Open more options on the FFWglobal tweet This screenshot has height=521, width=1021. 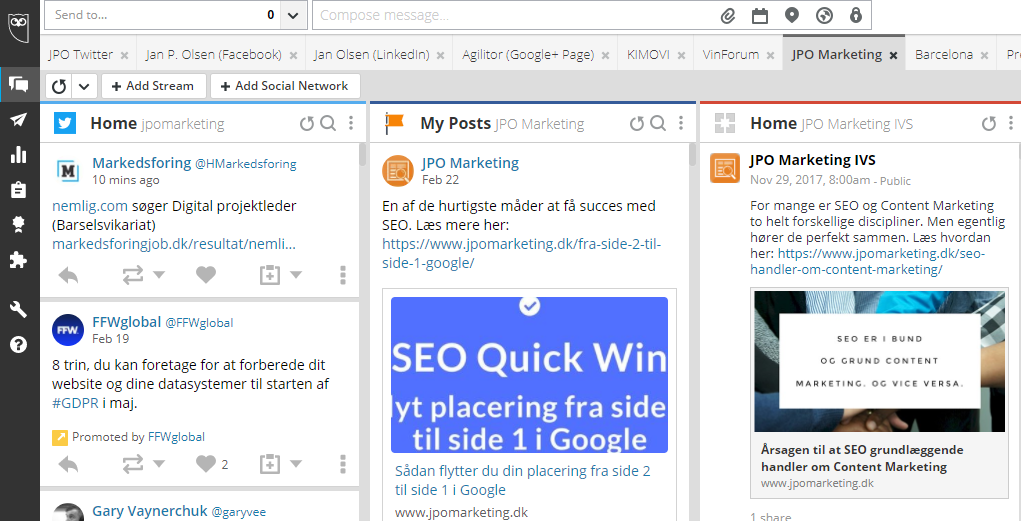pyautogui.click(x=343, y=464)
